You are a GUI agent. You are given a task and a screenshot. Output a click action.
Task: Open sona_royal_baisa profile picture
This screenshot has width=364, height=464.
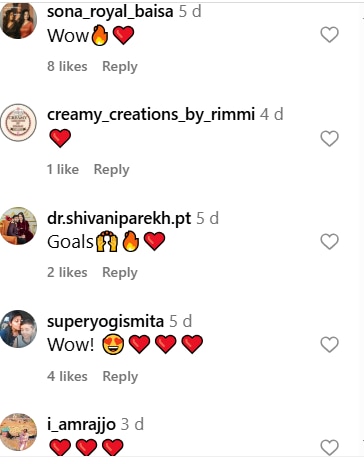click(18, 20)
